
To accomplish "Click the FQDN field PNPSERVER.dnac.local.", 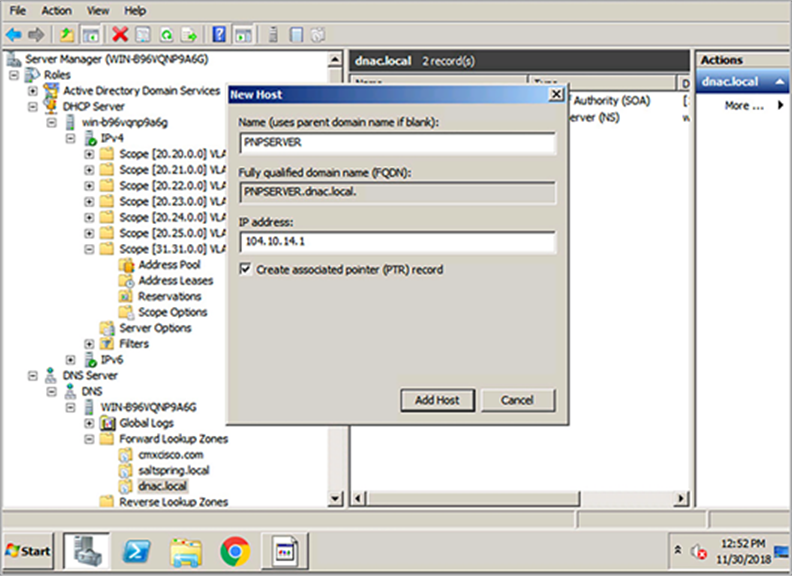I will pyautogui.click(x=398, y=192).
